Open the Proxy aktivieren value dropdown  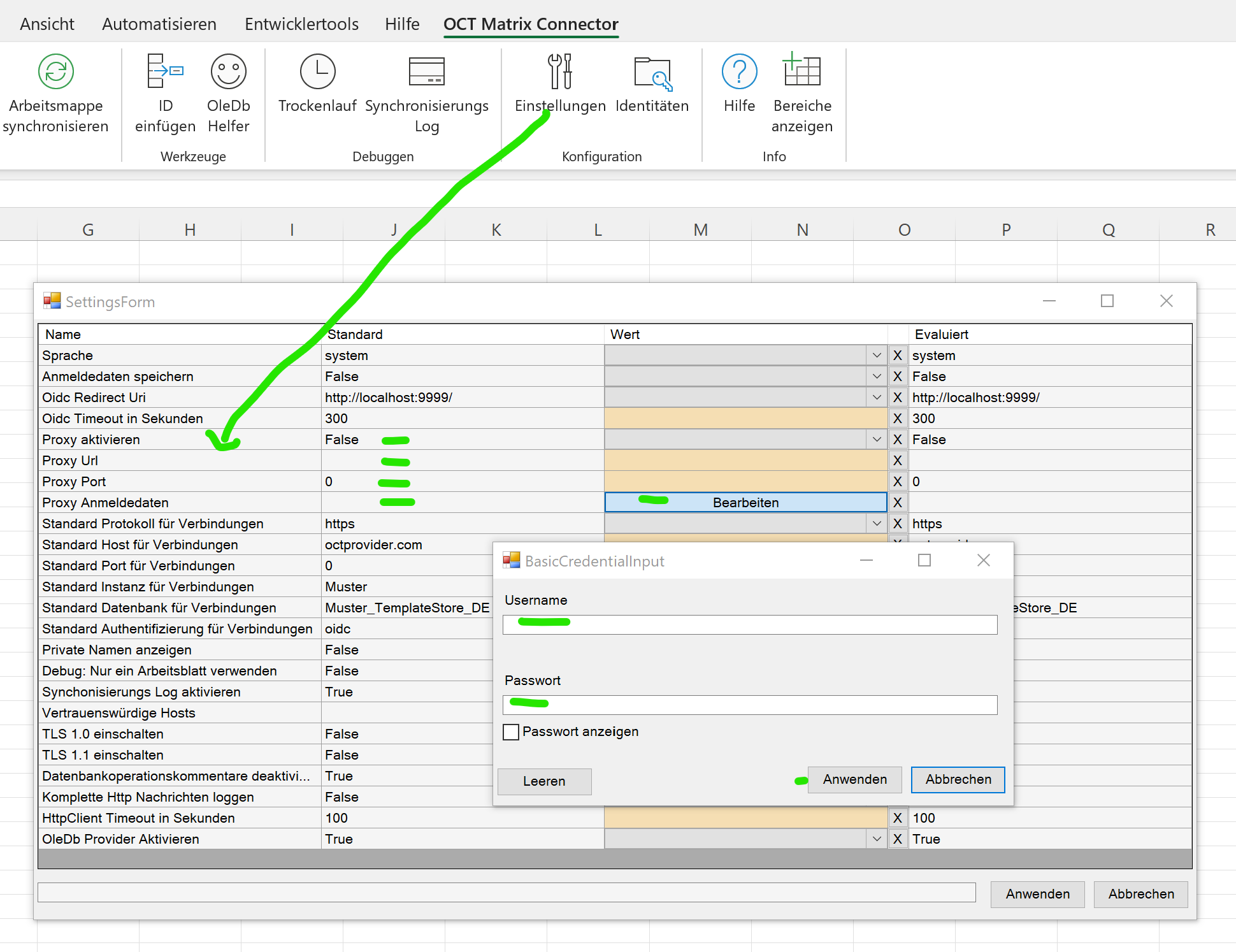(x=877, y=440)
